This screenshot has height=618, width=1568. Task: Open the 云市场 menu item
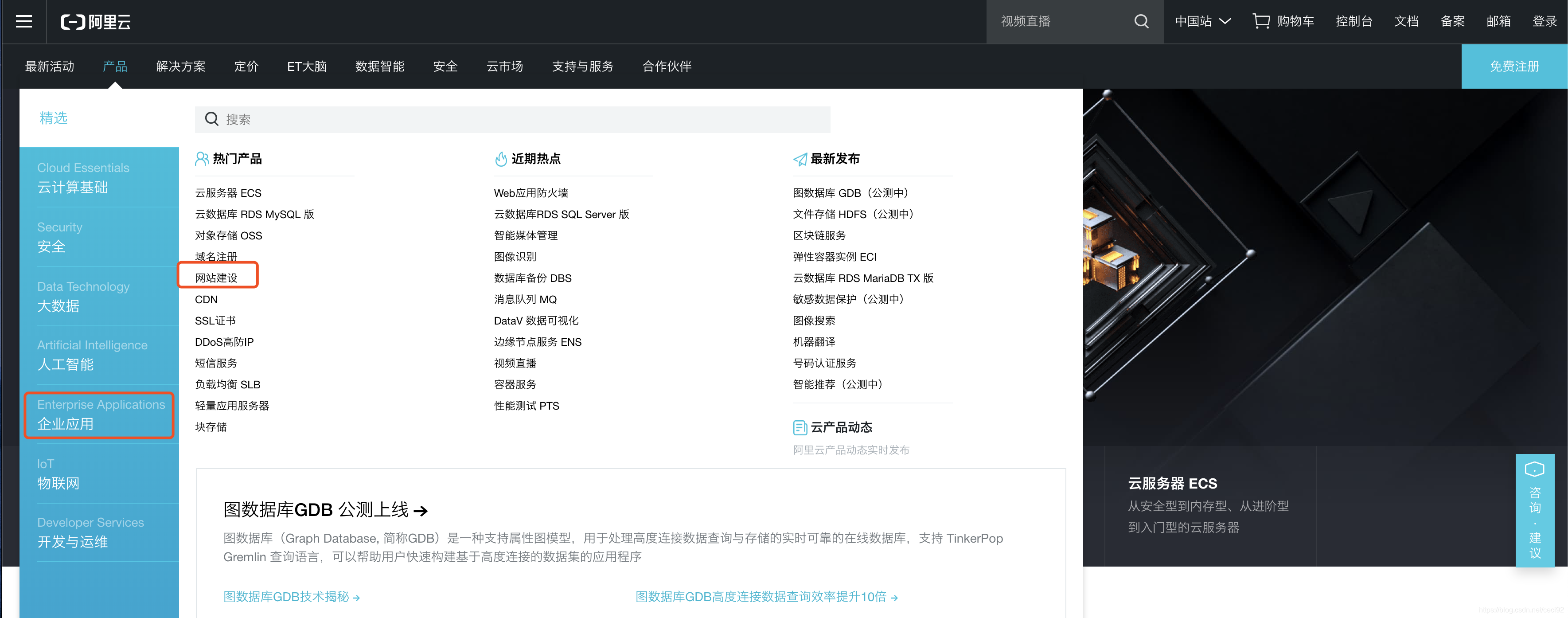pos(505,66)
